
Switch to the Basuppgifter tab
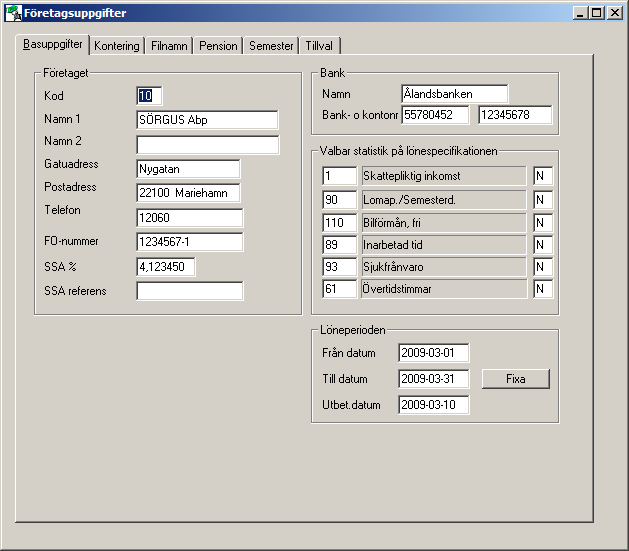click(53, 45)
